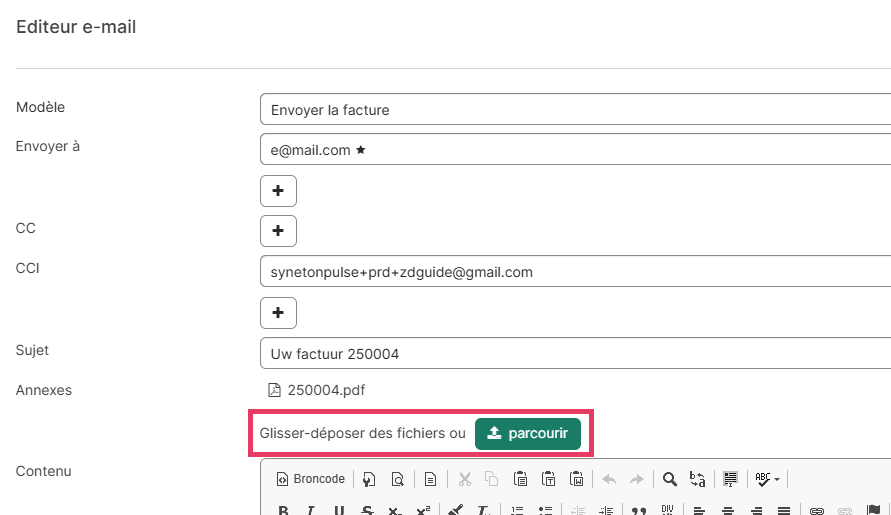Add another CCI recipient with plus button
This screenshot has width=891, height=515.
pyautogui.click(x=278, y=312)
